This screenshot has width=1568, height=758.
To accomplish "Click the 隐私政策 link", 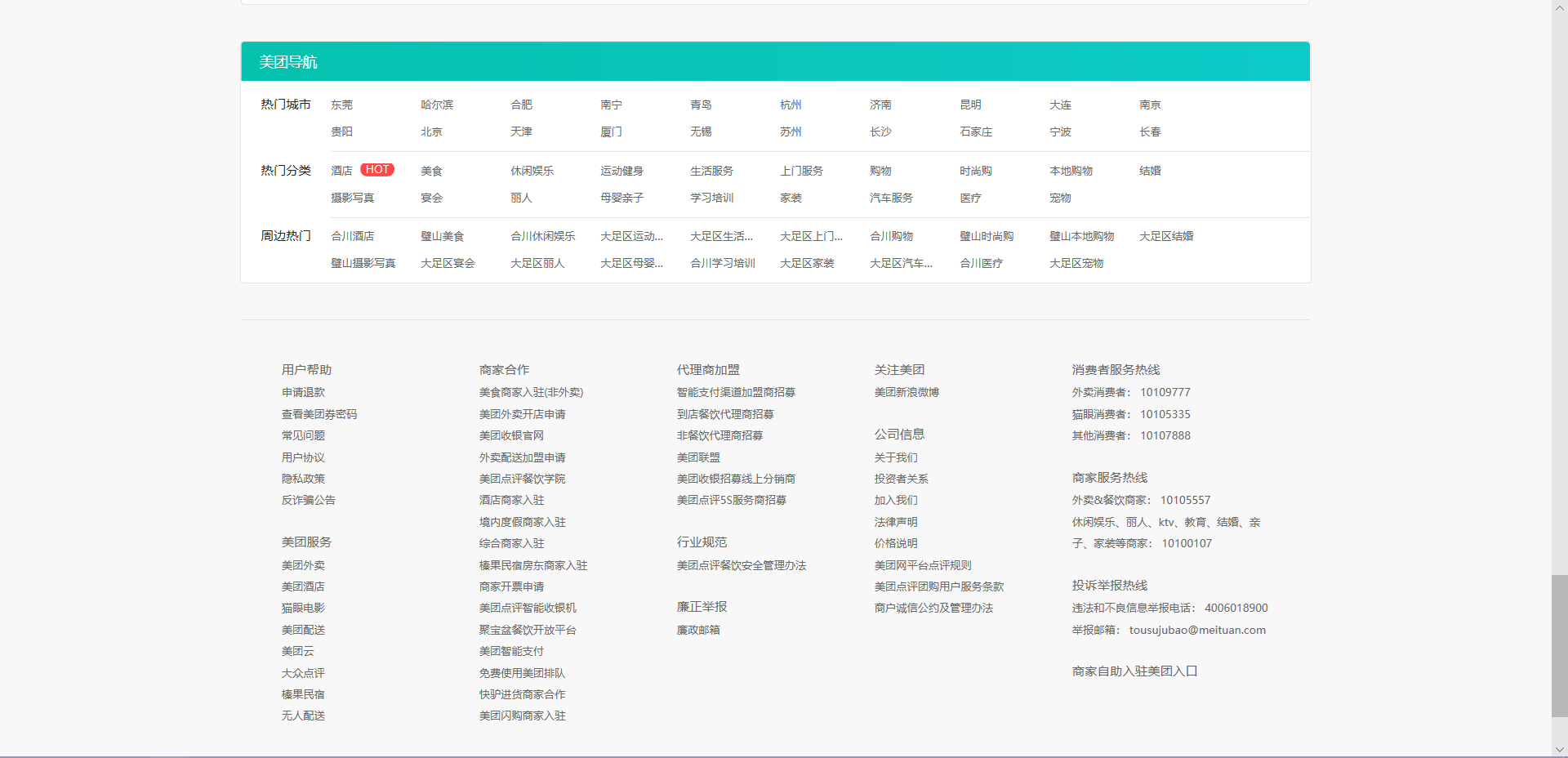I will 303,479.
